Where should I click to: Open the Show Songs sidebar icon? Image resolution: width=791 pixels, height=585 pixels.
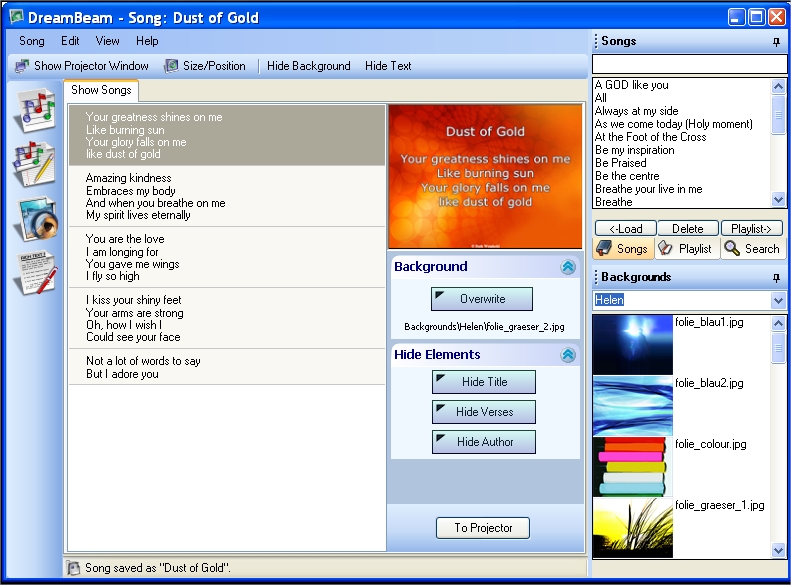click(35, 110)
